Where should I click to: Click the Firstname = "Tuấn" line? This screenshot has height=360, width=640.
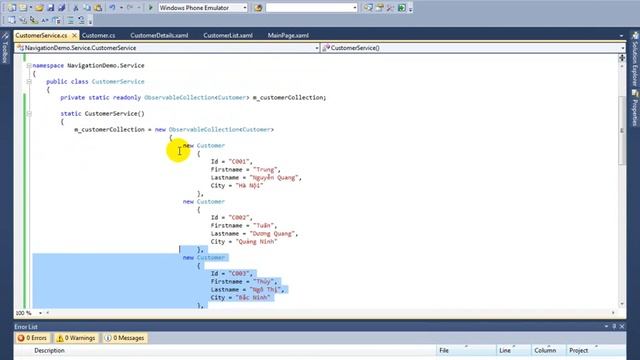click(244, 226)
